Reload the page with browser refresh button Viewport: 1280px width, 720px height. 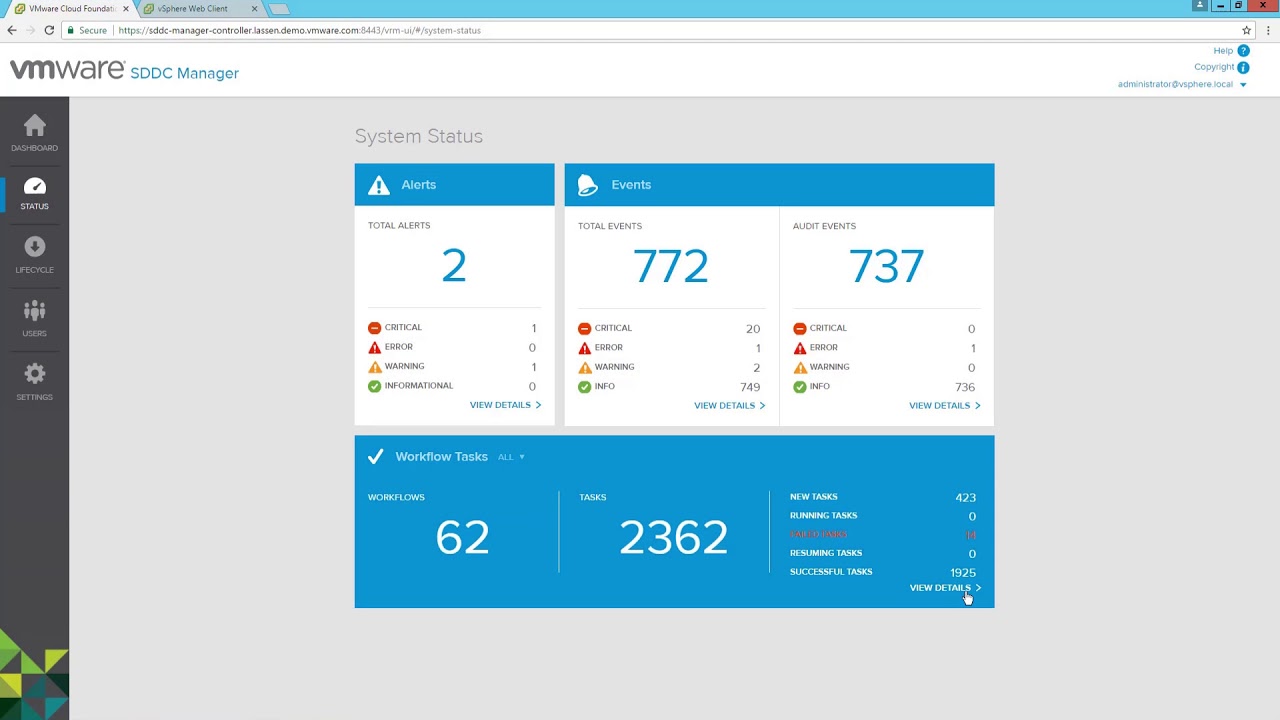pyautogui.click(x=49, y=30)
